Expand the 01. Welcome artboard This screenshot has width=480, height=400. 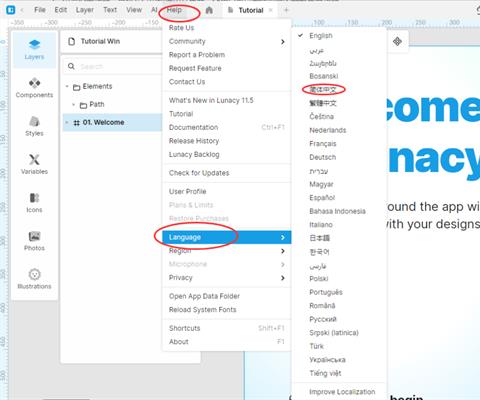tap(67, 123)
